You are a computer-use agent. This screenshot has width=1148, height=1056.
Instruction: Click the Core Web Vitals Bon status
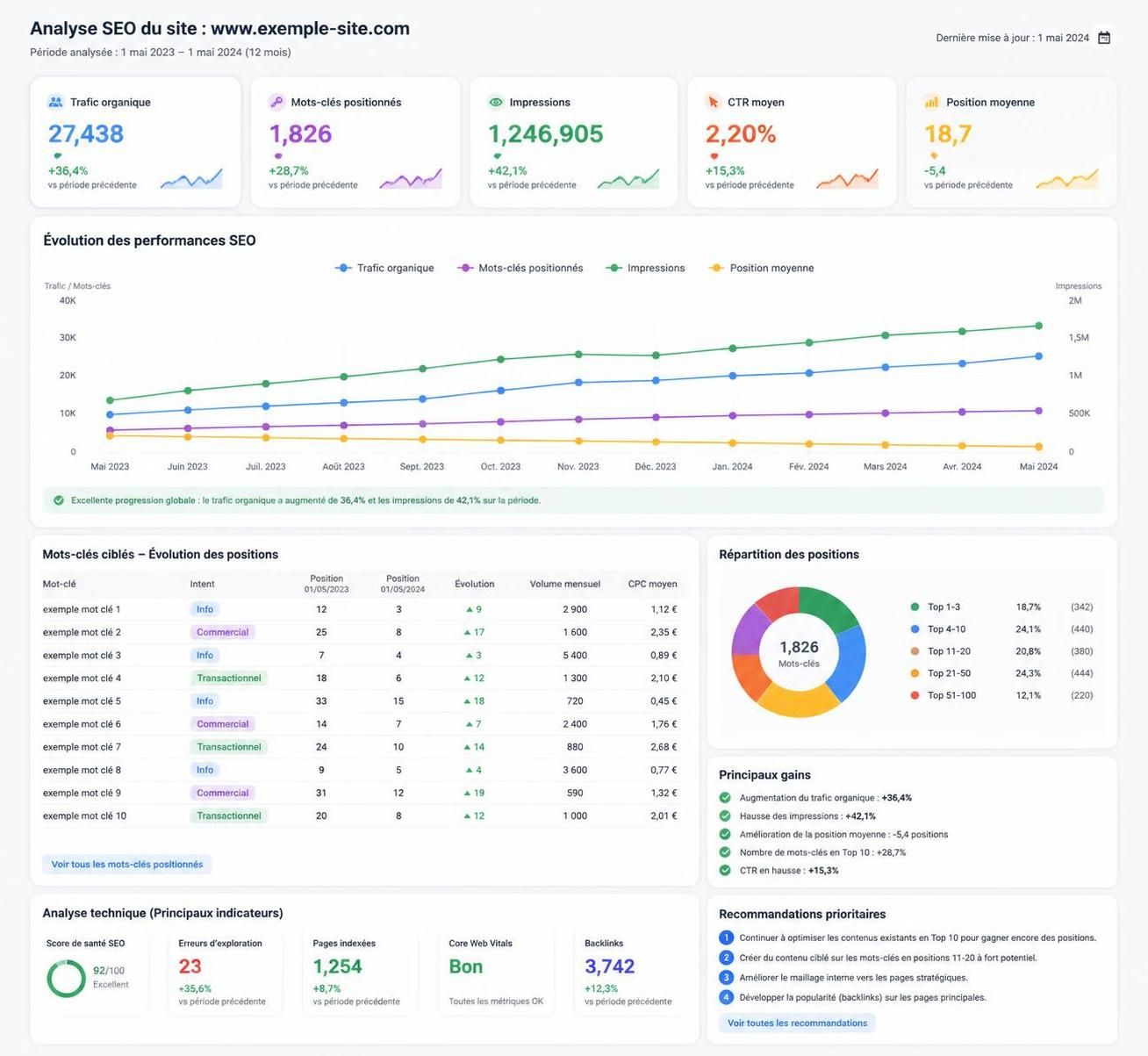click(466, 966)
